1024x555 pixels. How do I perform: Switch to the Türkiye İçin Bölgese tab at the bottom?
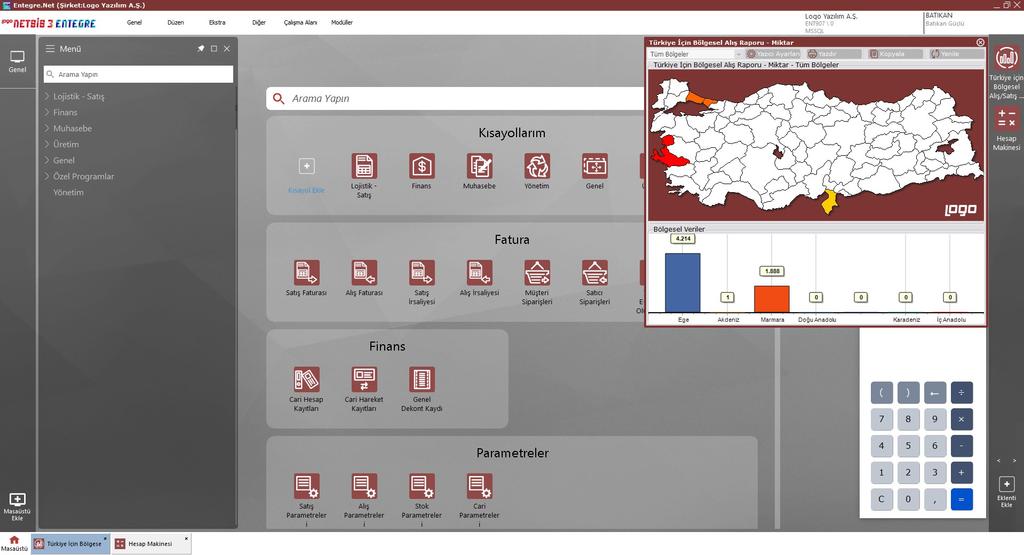click(x=69, y=544)
